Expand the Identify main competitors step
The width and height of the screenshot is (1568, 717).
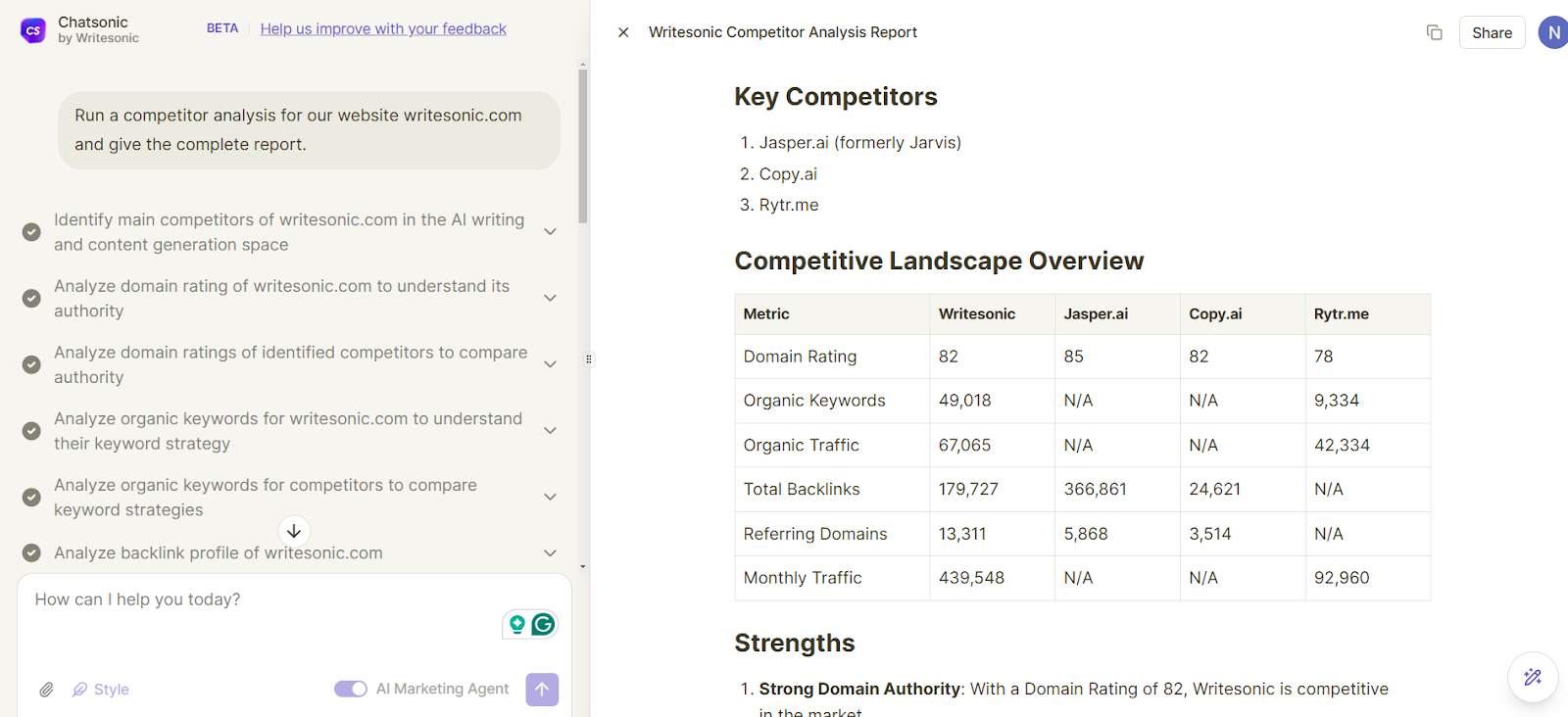tap(550, 232)
